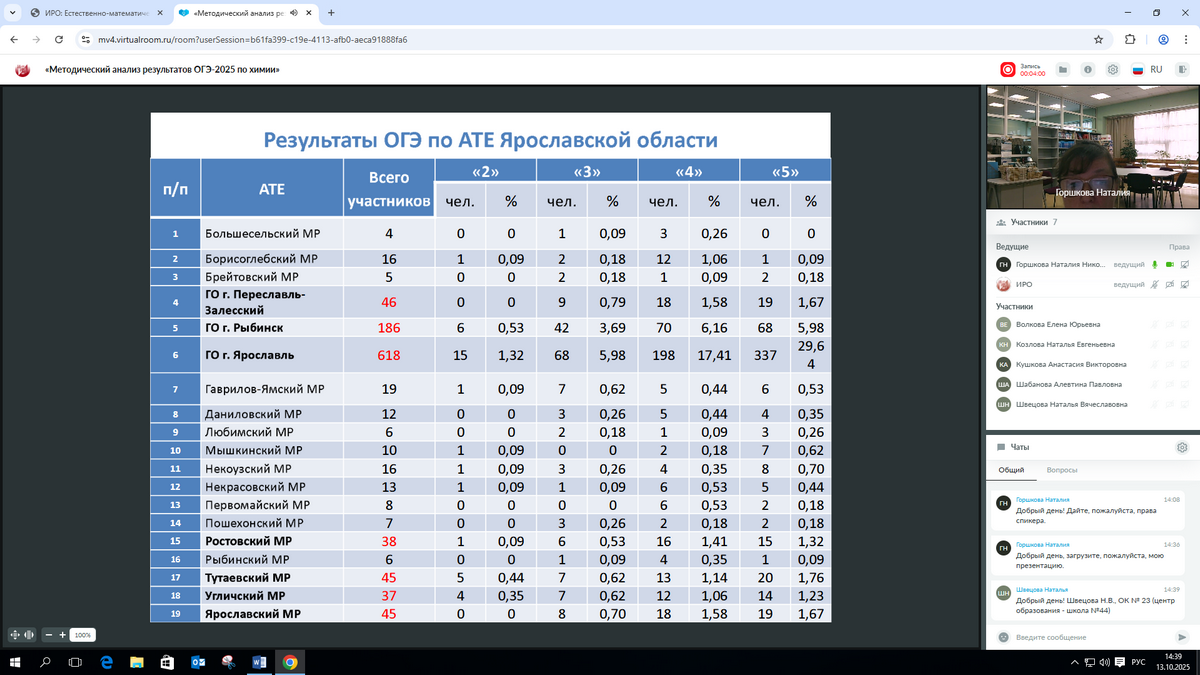Click the exit room icon
Image resolution: width=1200 pixels, height=675 pixels.
(x=1183, y=70)
